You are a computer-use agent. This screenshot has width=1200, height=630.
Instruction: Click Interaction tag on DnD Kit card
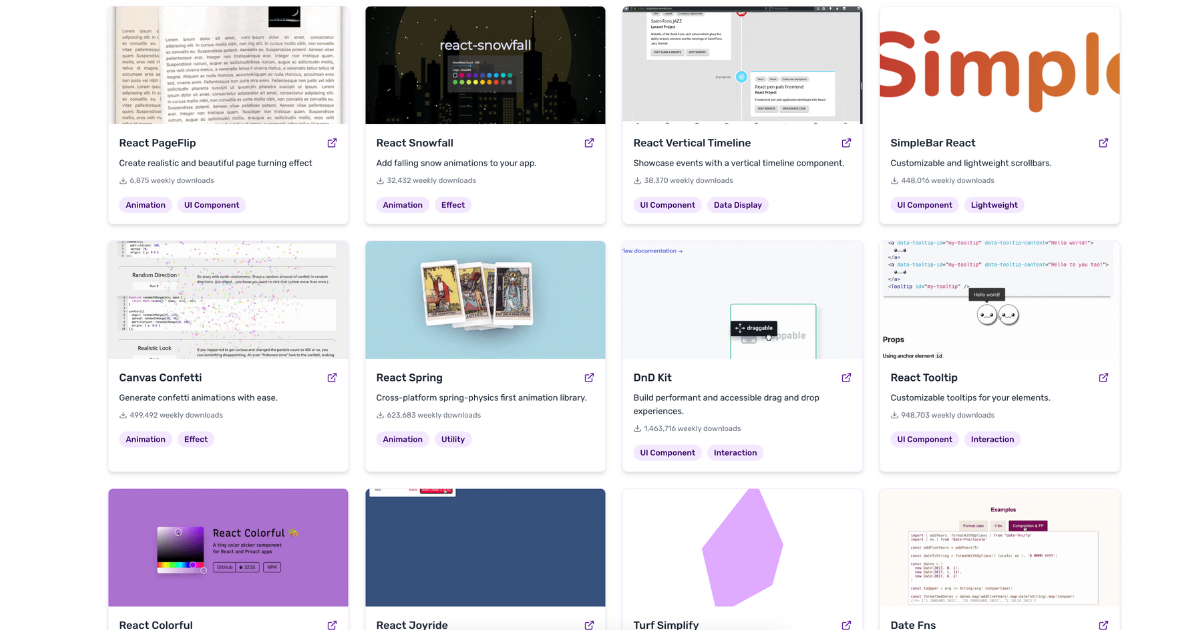(735, 453)
